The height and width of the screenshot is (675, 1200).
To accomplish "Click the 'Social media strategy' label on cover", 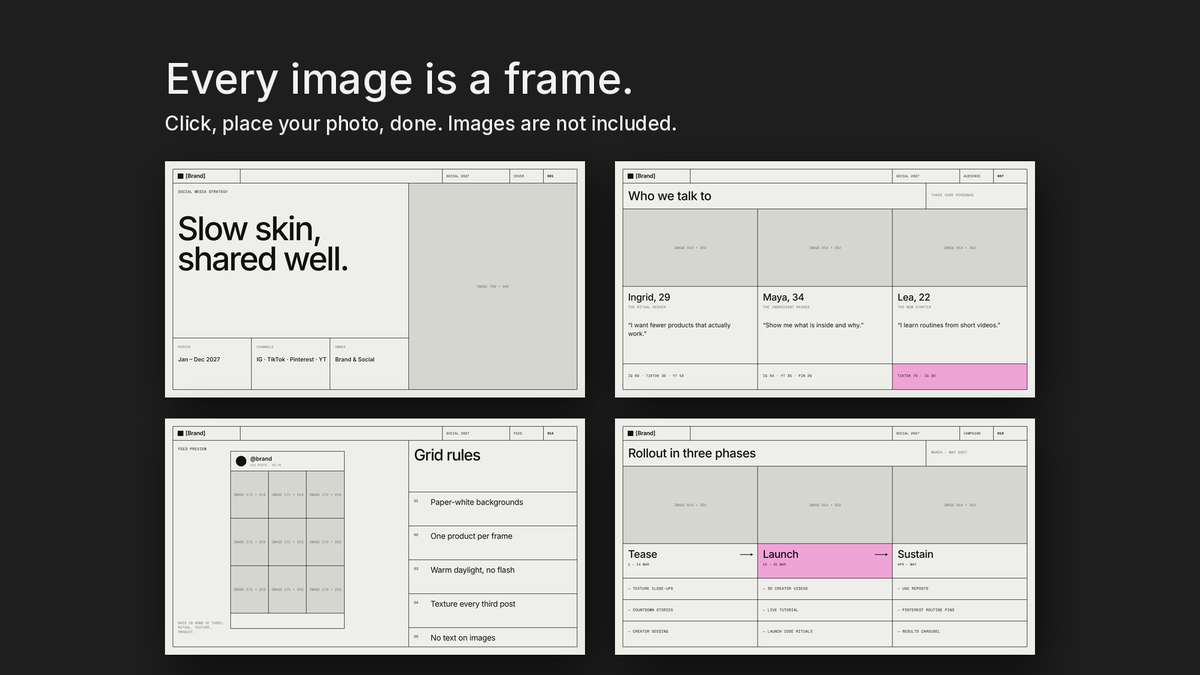I will tap(203, 191).
